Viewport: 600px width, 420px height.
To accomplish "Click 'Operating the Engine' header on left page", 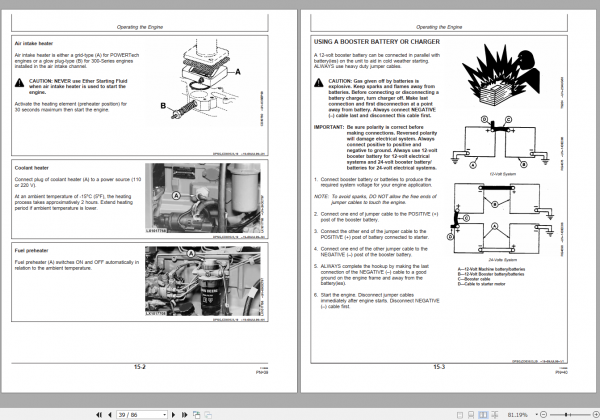I will (x=140, y=27).
